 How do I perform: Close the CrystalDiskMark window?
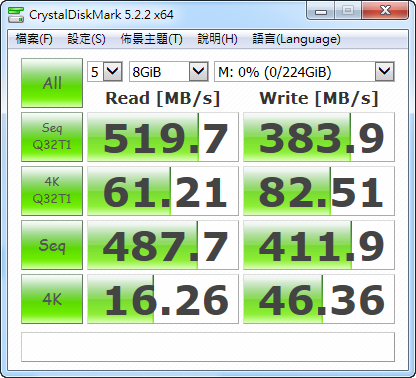coord(385,11)
